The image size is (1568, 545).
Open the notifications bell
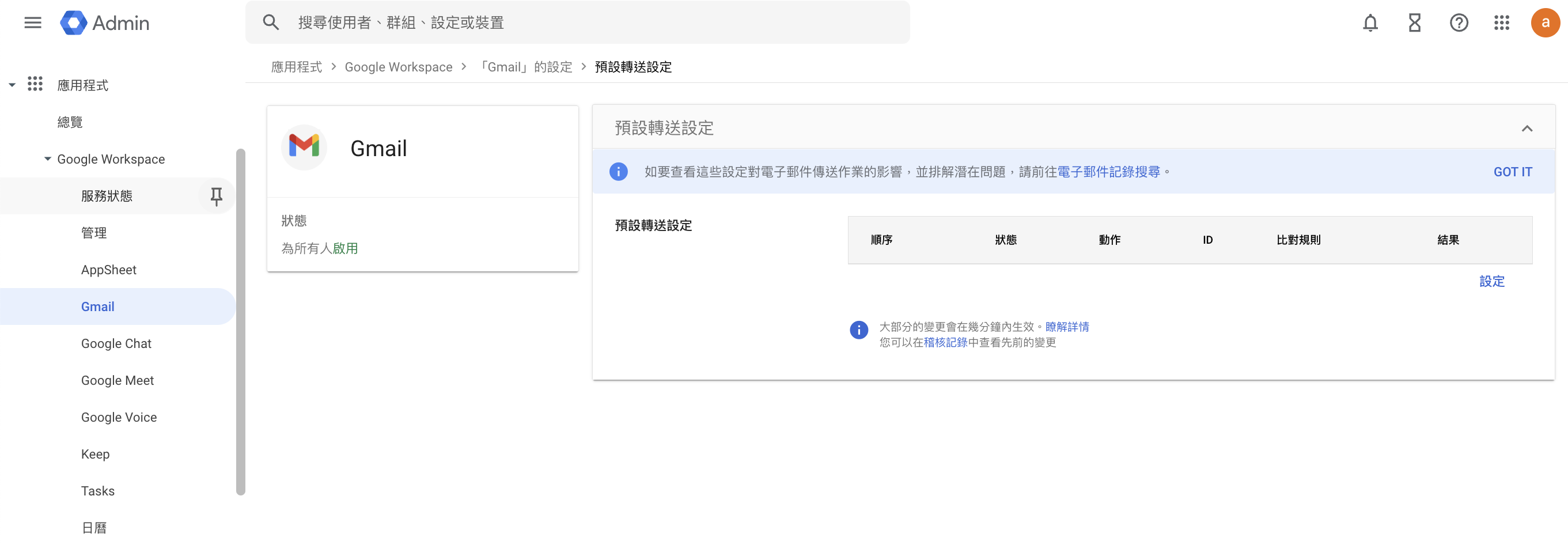coord(1370,22)
